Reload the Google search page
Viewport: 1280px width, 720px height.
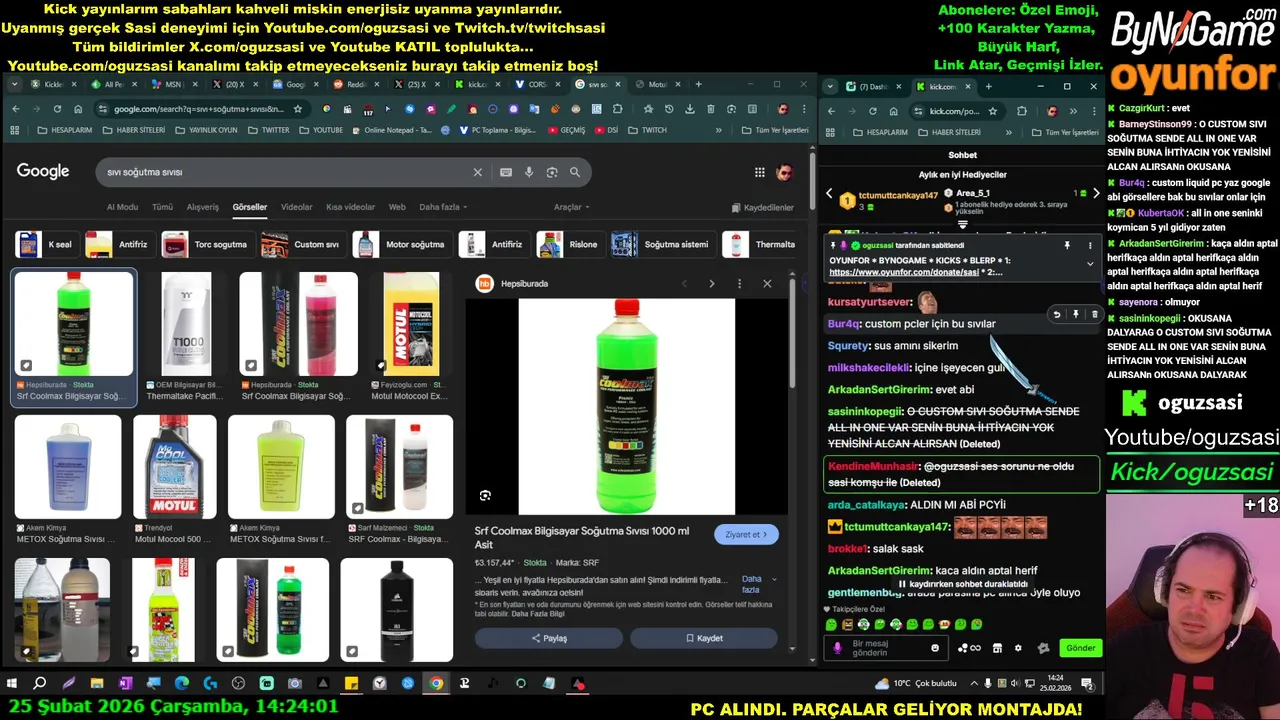point(57,109)
